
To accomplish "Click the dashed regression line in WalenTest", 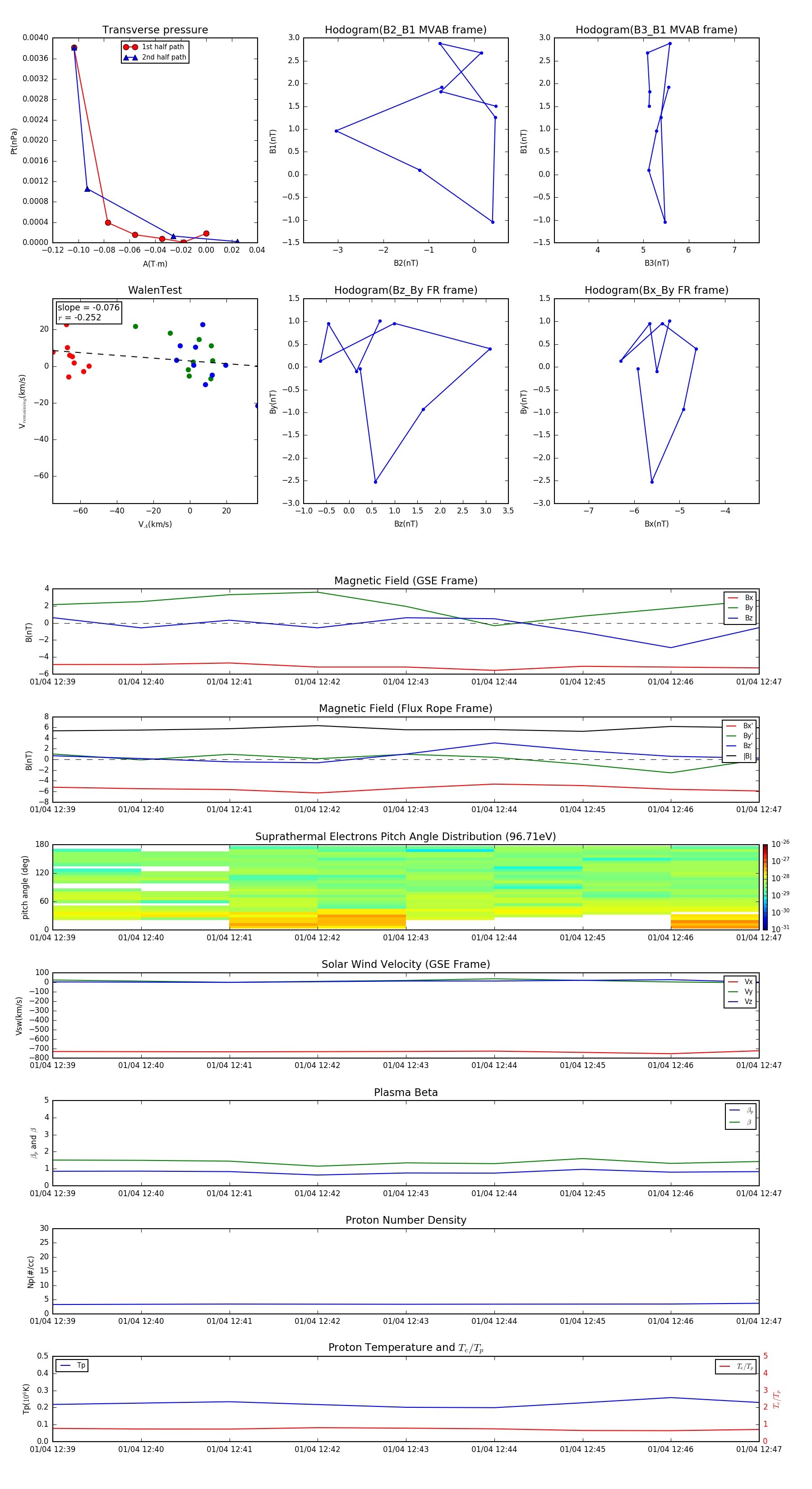I will coord(155,358).
